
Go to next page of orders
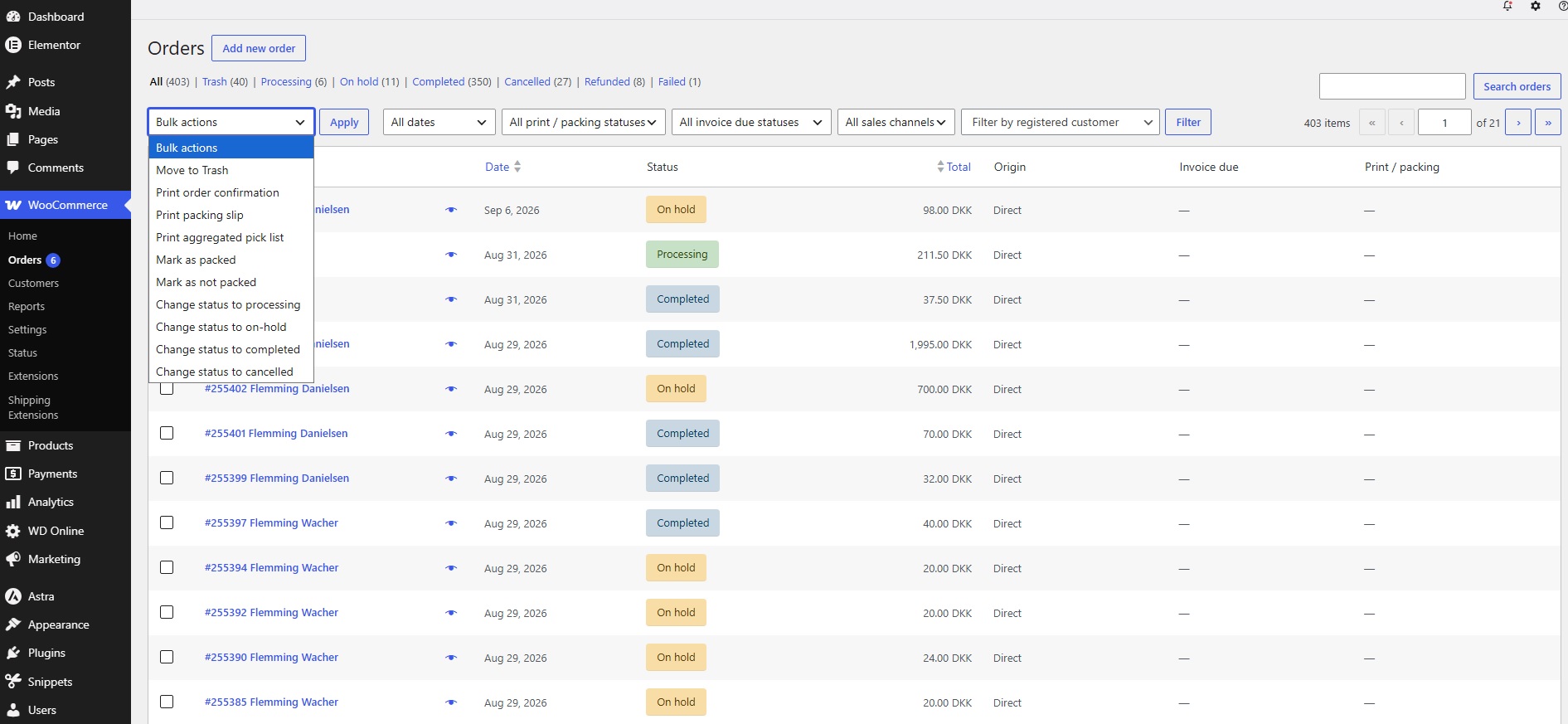[x=1518, y=122]
